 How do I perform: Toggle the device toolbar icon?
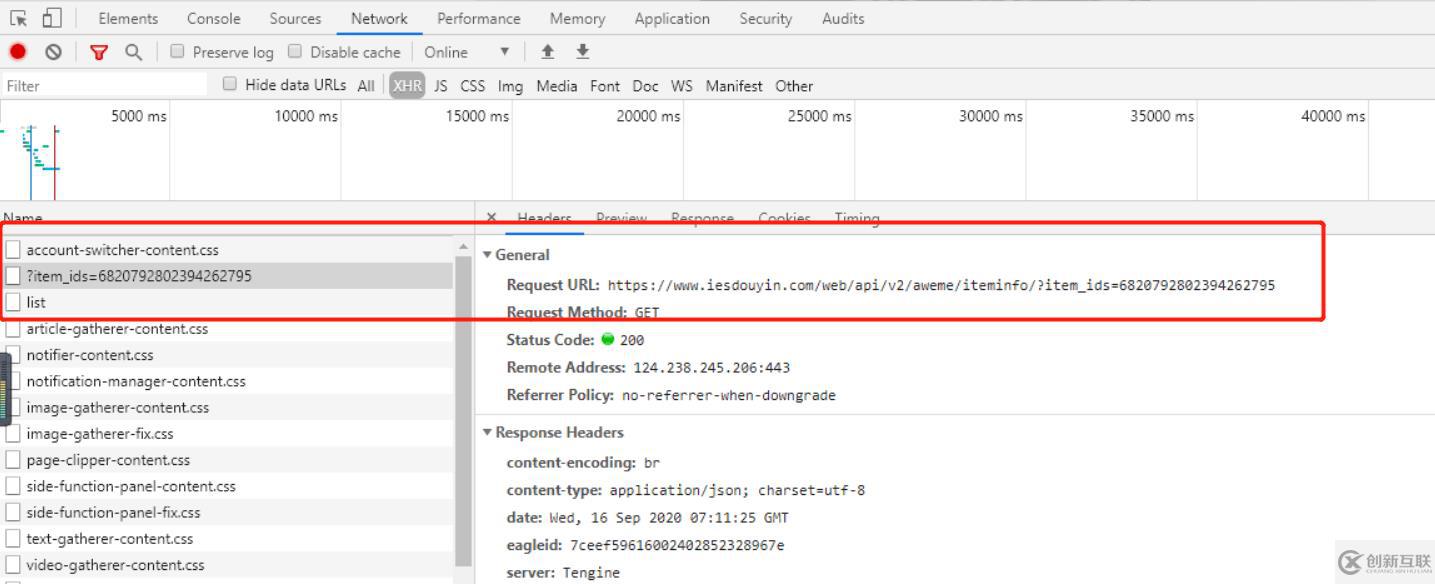[x=52, y=18]
